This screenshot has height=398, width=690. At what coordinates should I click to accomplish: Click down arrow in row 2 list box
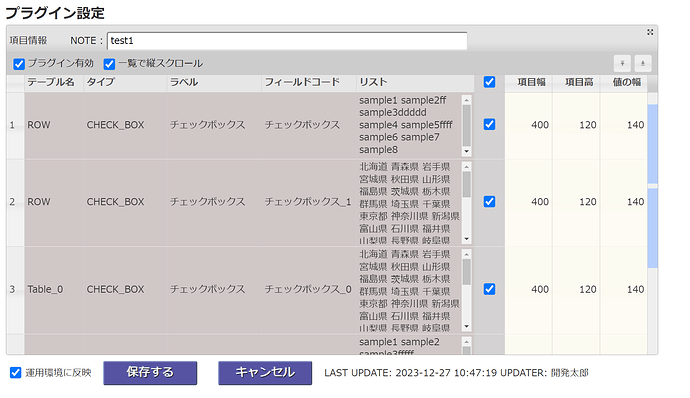466,239
